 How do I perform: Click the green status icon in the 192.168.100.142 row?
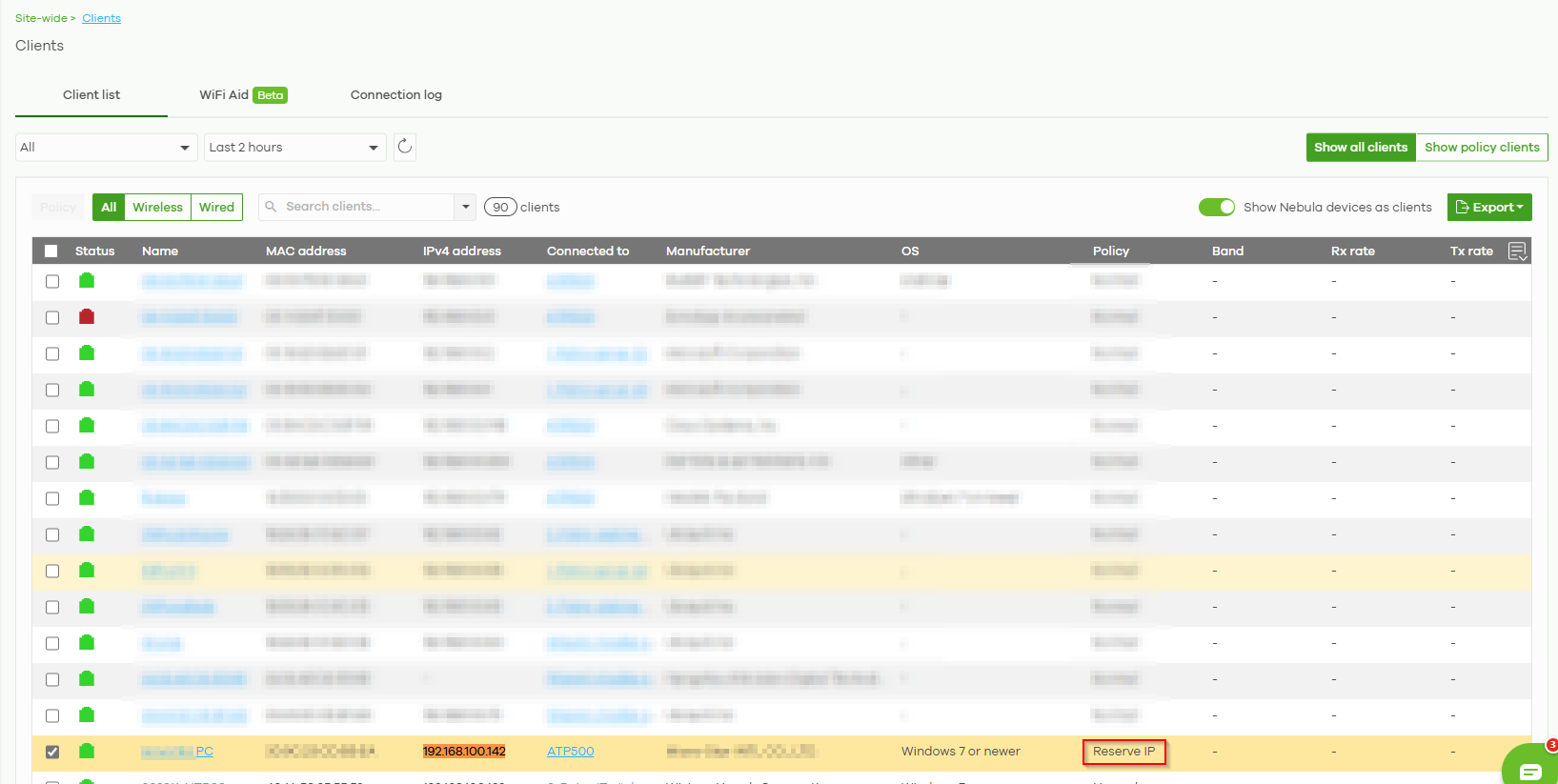click(87, 751)
